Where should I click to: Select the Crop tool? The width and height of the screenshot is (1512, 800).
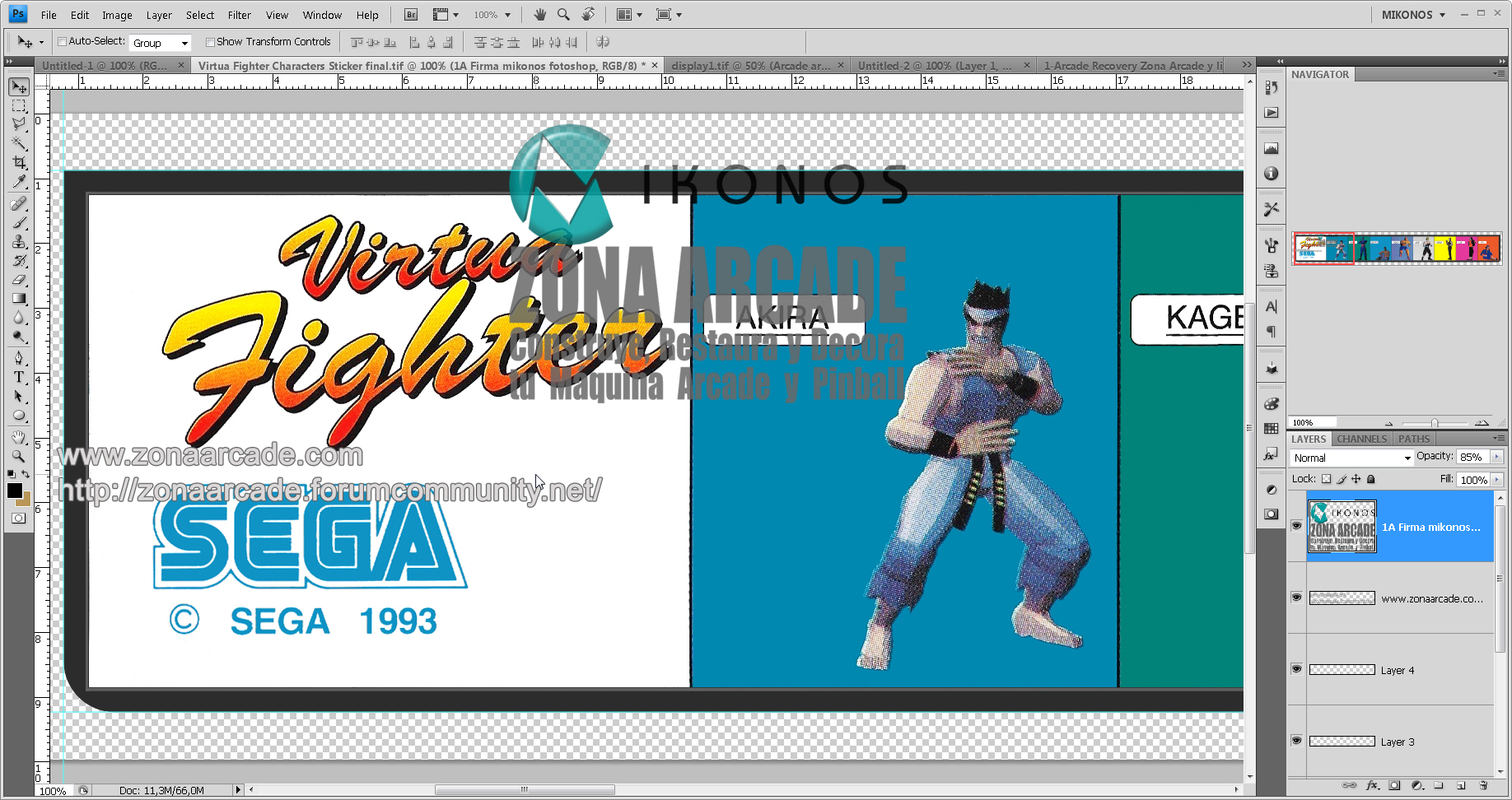(19, 163)
